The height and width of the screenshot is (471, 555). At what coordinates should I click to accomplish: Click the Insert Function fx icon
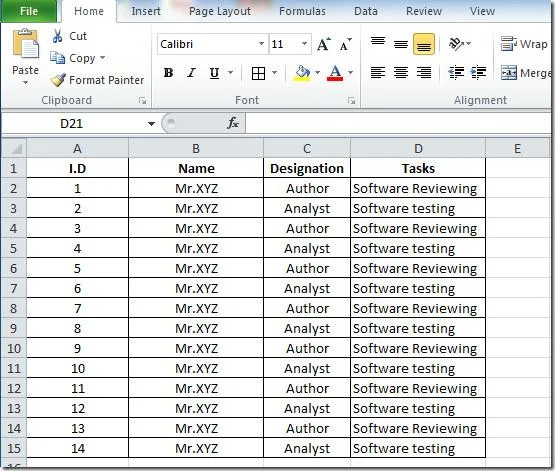(x=233, y=123)
